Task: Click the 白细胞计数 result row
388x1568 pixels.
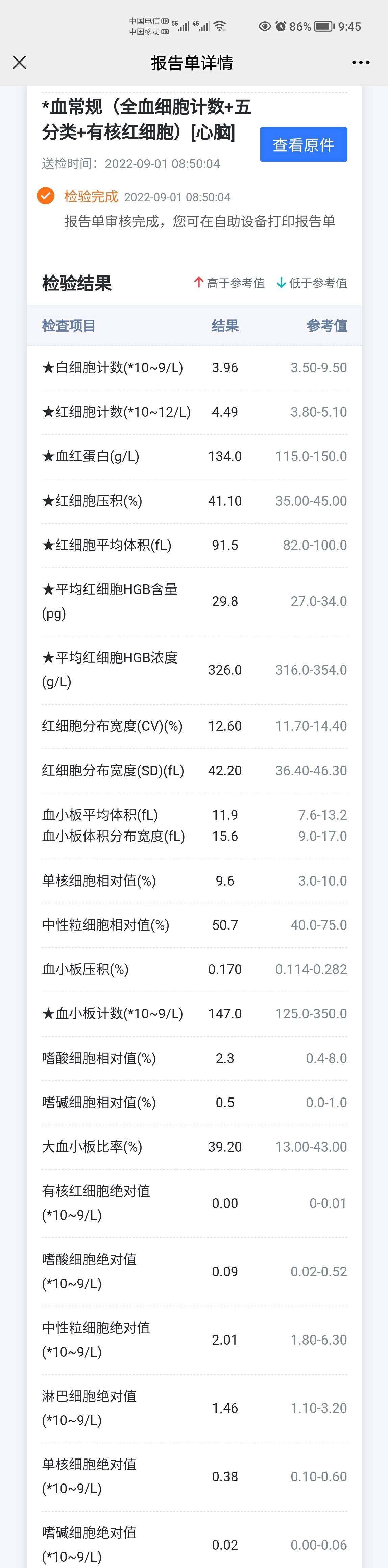Action: pyautogui.click(x=183, y=368)
